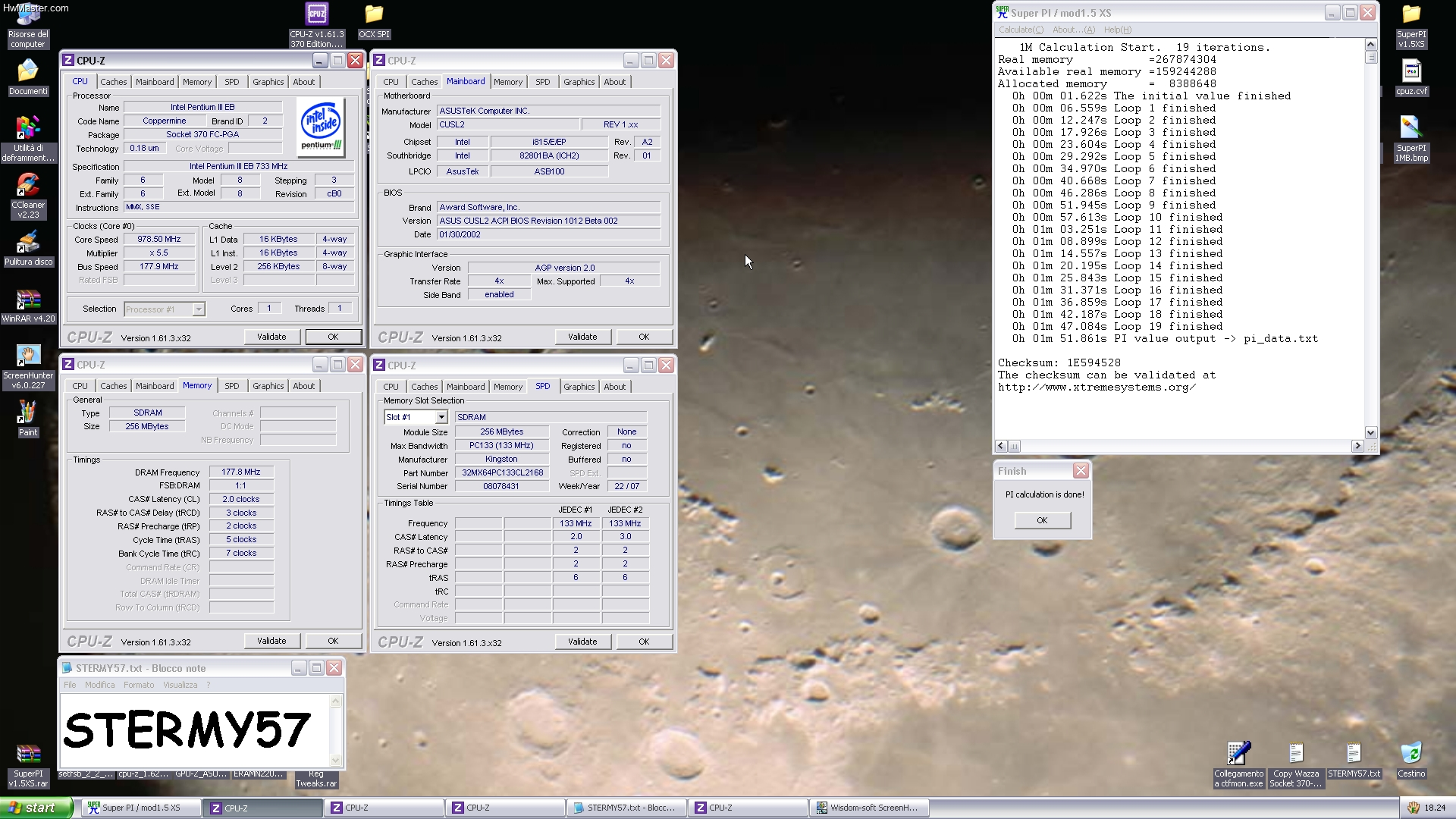Click Super PI horizontal scrollbar right arrow
Image resolution: width=1456 pixels, height=819 pixels.
(1357, 446)
